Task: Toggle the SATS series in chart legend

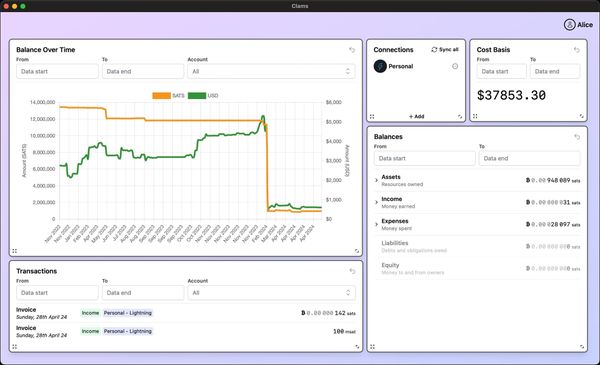Action: [x=168, y=96]
